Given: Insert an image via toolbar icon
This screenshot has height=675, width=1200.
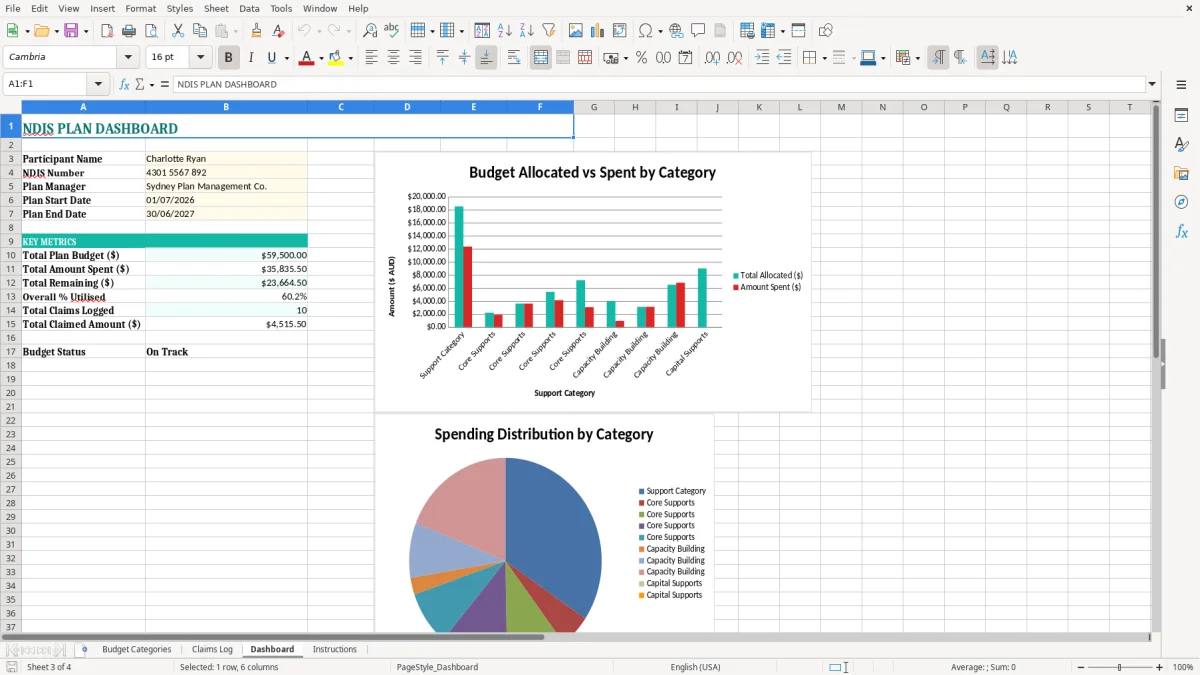Looking at the screenshot, I should tap(576, 31).
